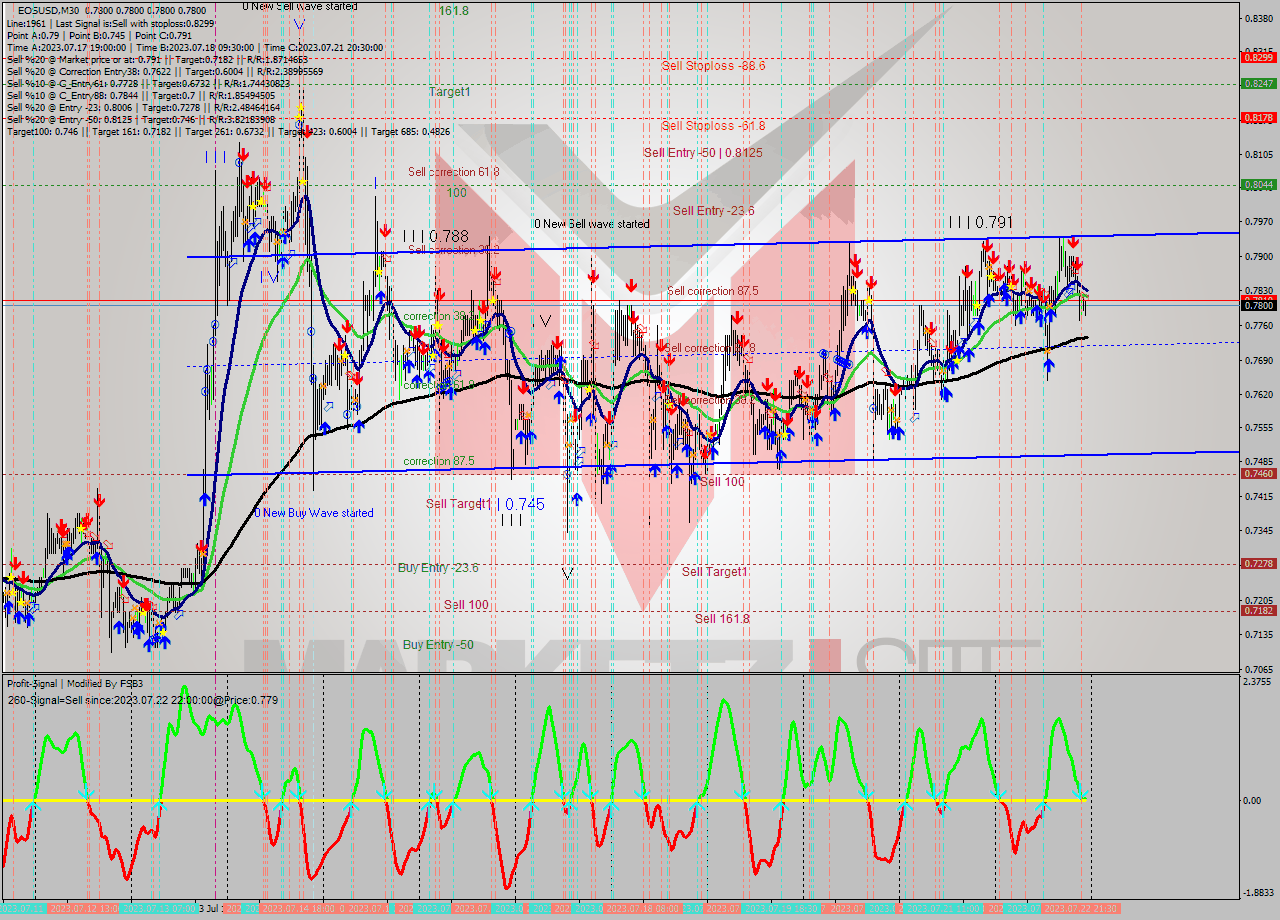Click the '2023.07.18 08:00' time axis label
Viewport: 1280px width, 920px height.
click(643, 908)
